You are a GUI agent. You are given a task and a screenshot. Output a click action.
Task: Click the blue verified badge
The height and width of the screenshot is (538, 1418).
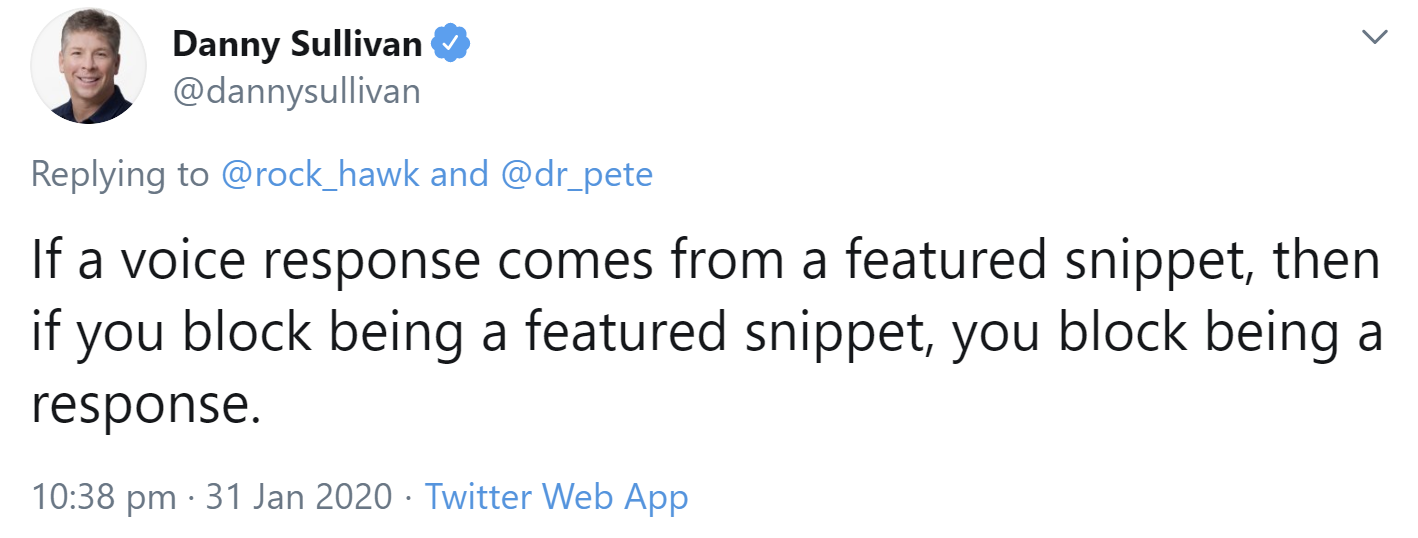tap(451, 43)
